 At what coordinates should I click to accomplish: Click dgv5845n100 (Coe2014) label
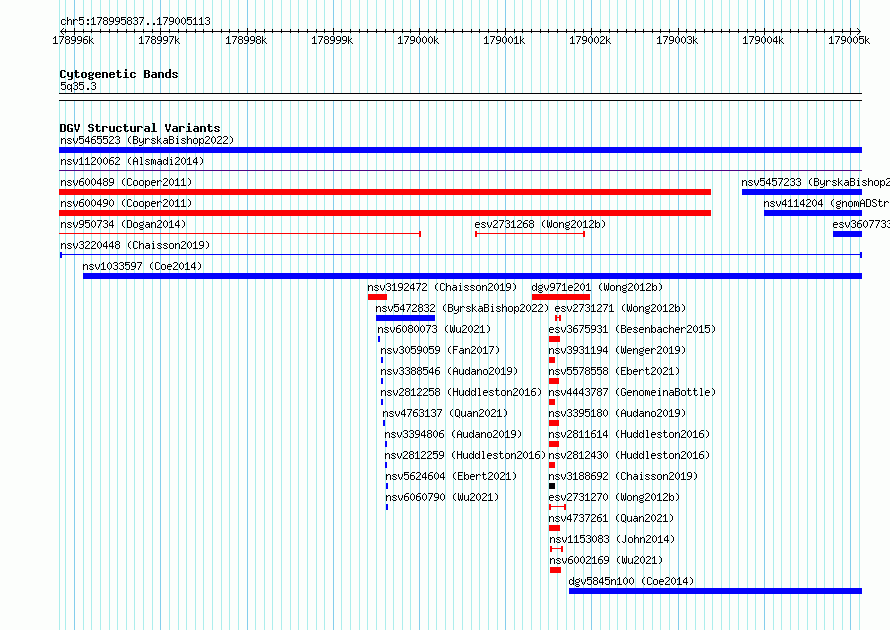click(x=631, y=581)
